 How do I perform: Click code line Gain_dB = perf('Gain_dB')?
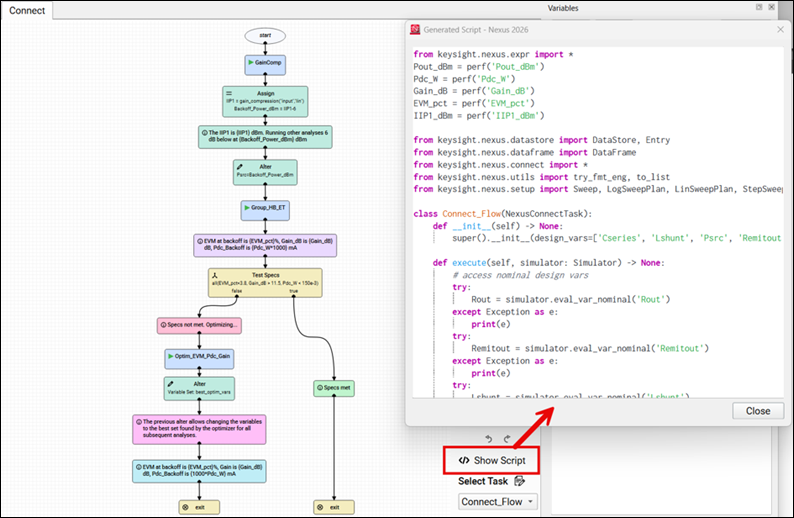click(x=473, y=91)
